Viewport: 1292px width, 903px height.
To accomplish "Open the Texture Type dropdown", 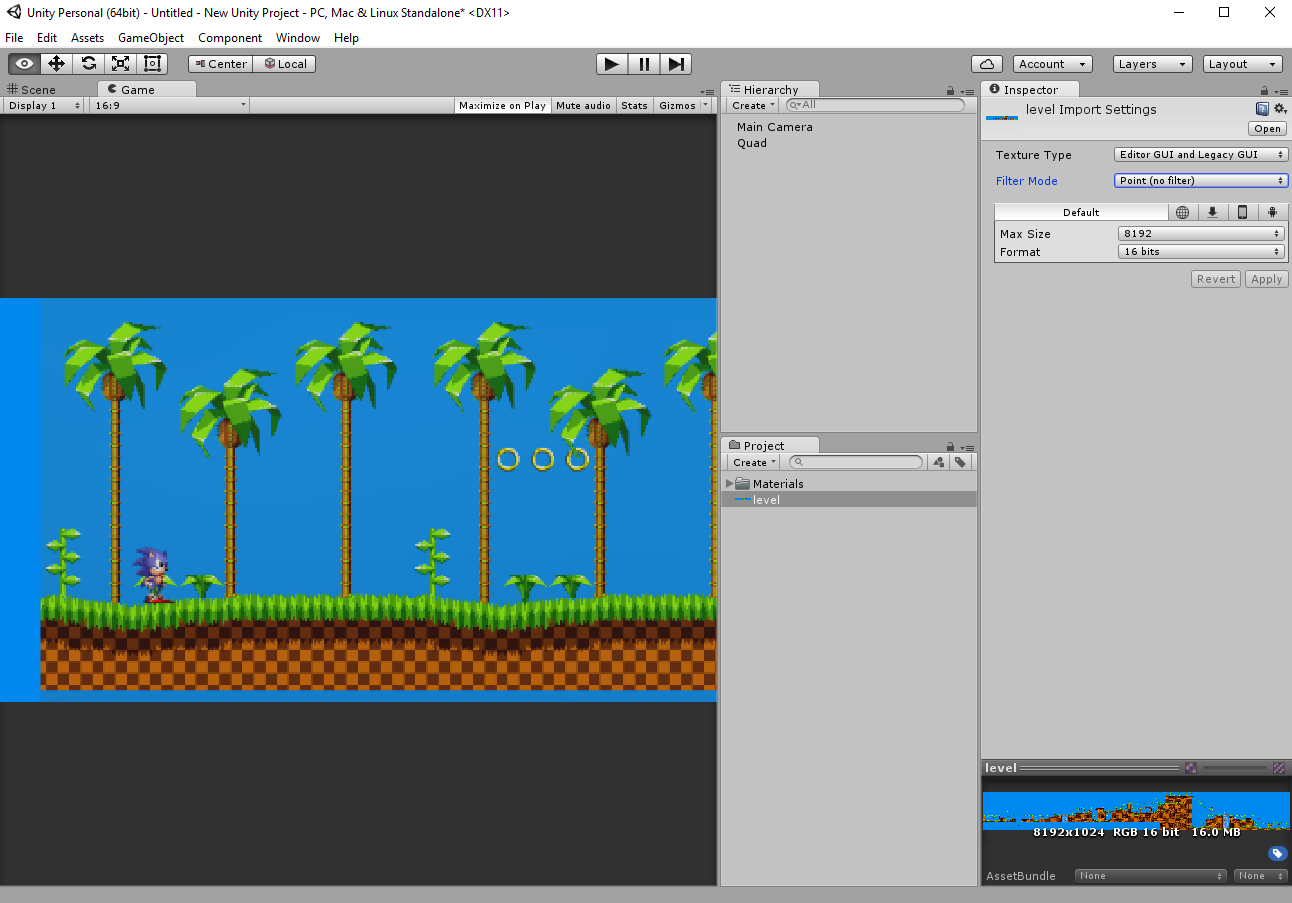I will click(x=1201, y=155).
